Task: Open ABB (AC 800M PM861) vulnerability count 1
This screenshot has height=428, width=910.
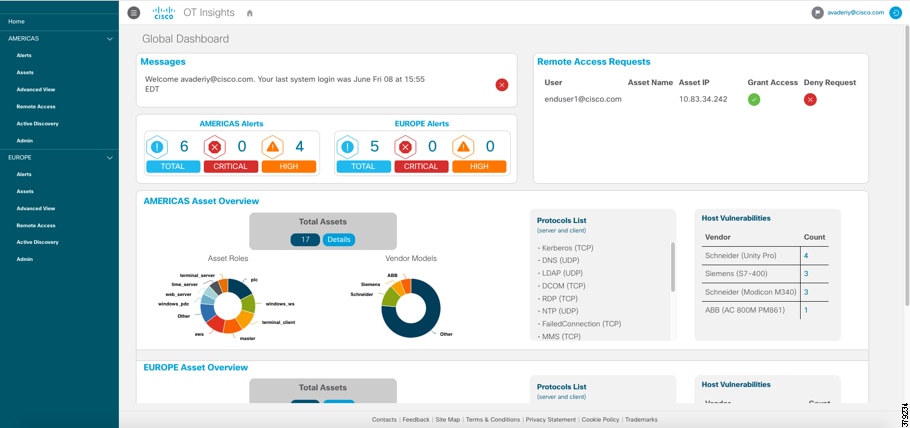Action: click(806, 310)
